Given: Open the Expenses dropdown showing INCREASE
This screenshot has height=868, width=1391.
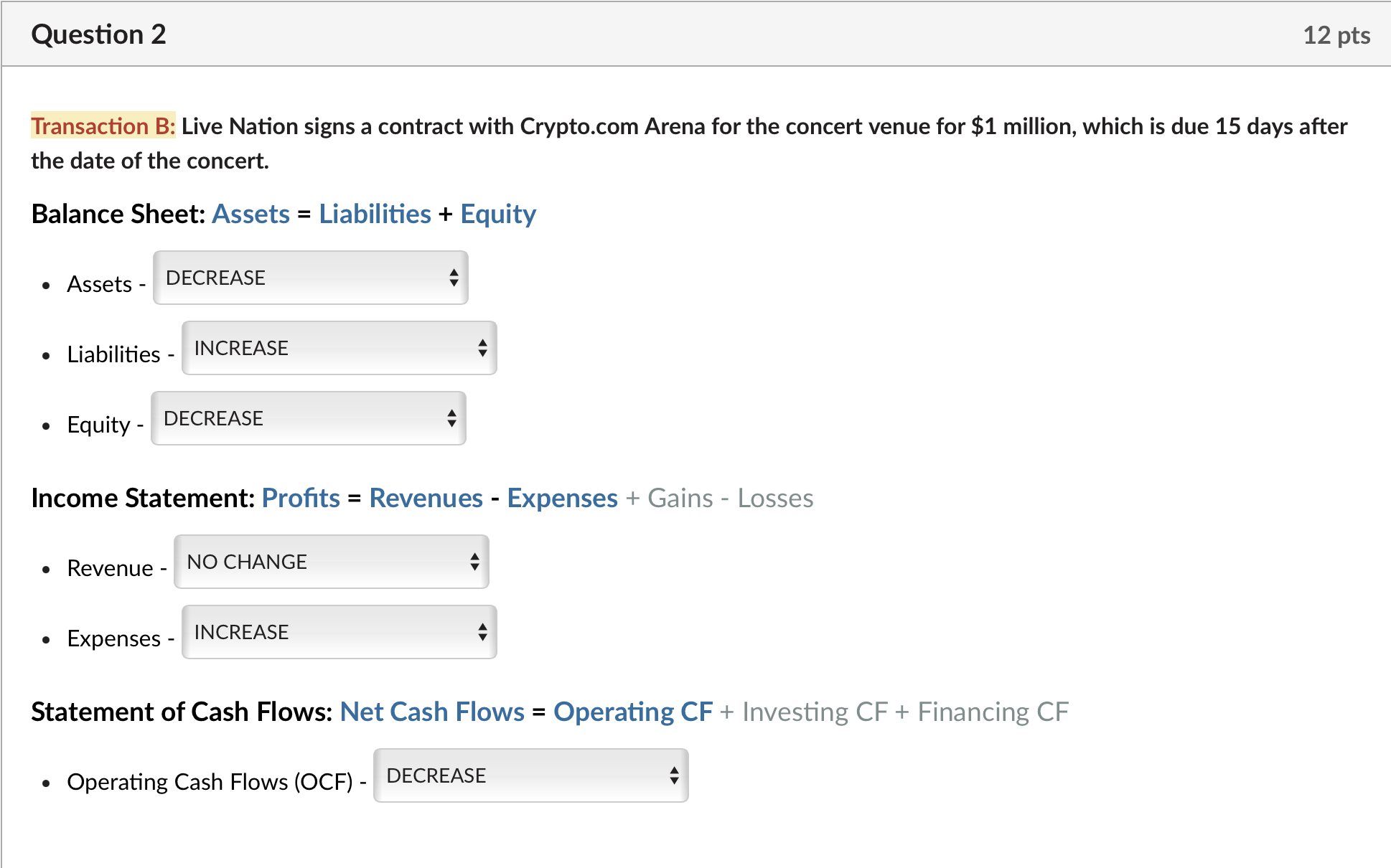Looking at the screenshot, I should point(337,632).
